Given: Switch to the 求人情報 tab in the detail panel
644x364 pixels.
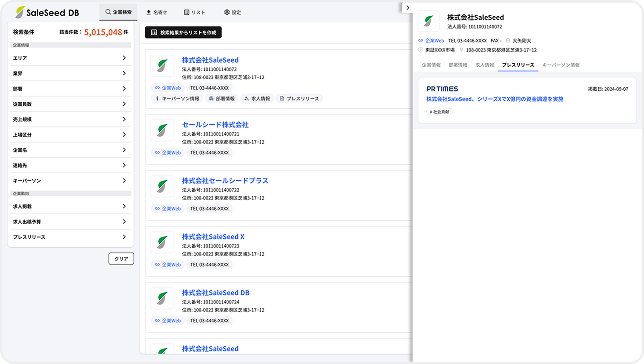Looking at the screenshot, I should 485,65.
